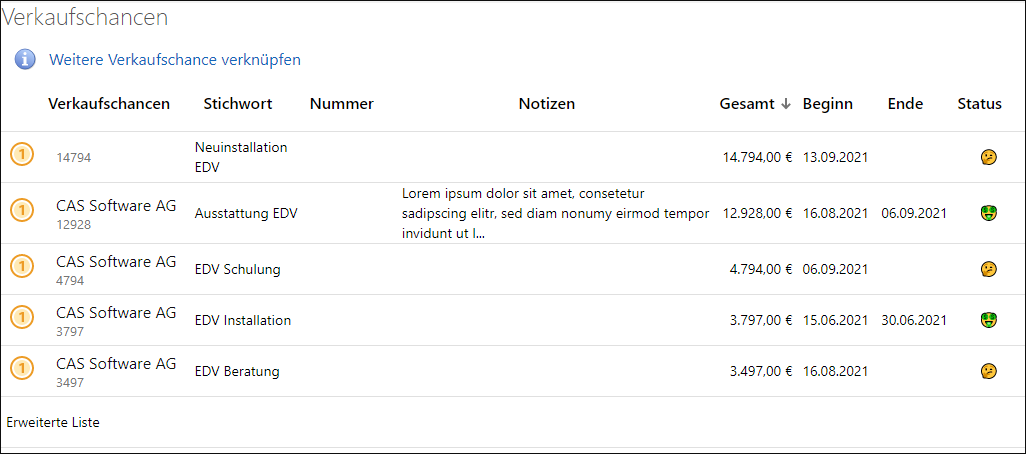Screen dimensions: 1026x454
Task: Click the opportunity icon in the 14794 row
Action: coord(22,155)
